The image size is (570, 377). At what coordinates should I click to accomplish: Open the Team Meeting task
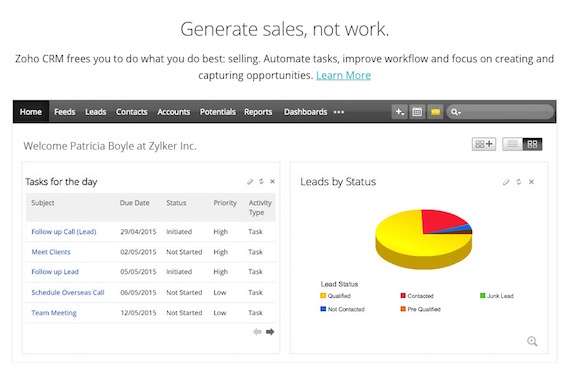[54, 313]
